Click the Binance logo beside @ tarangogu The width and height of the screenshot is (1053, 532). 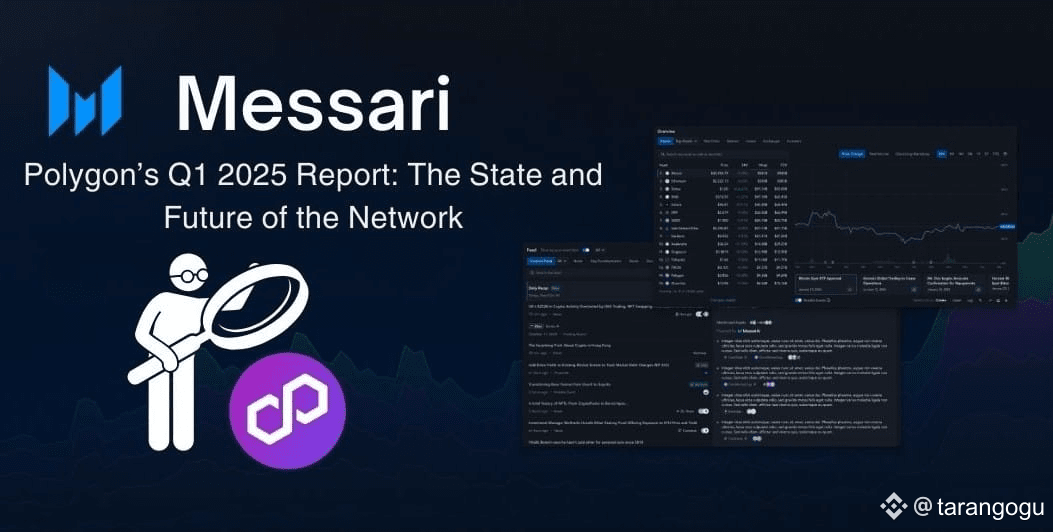click(x=893, y=506)
